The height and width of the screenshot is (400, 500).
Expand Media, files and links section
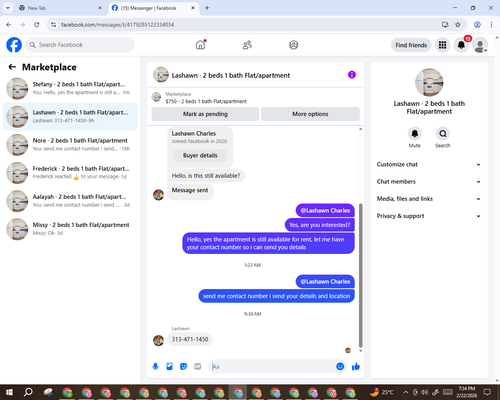429,199
